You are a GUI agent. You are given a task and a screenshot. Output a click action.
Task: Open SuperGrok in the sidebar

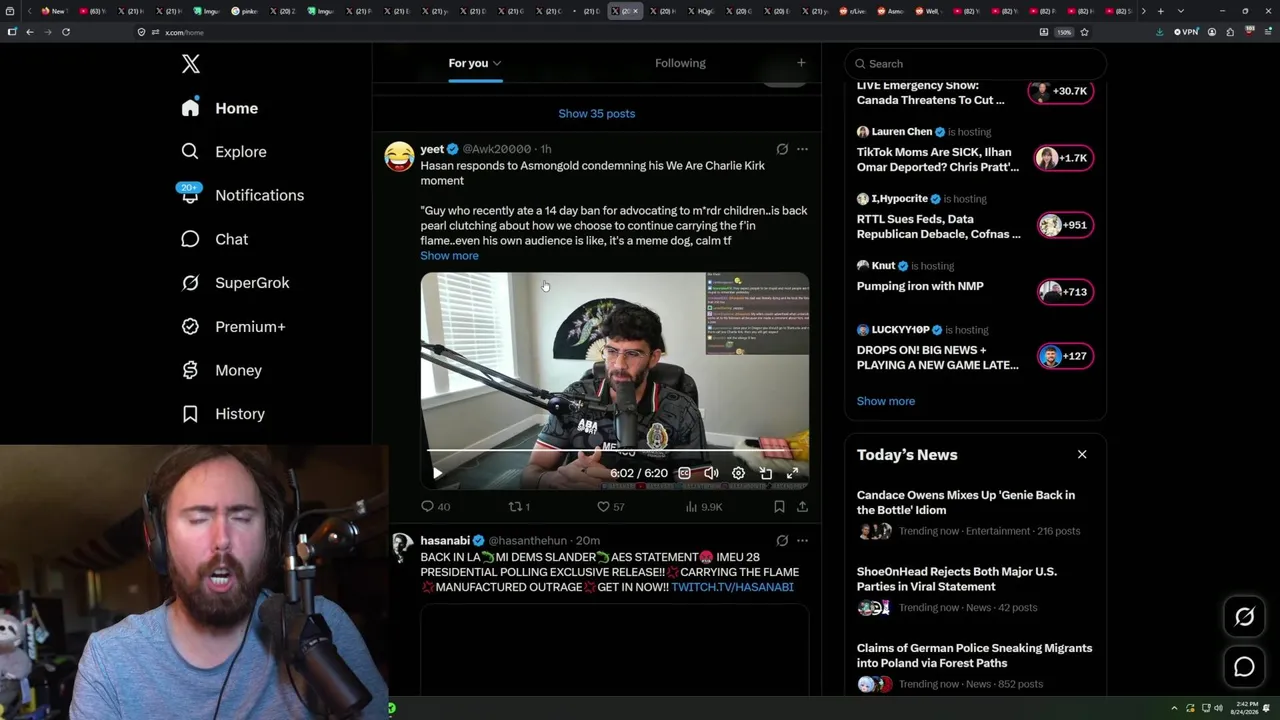(x=235, y=283)
